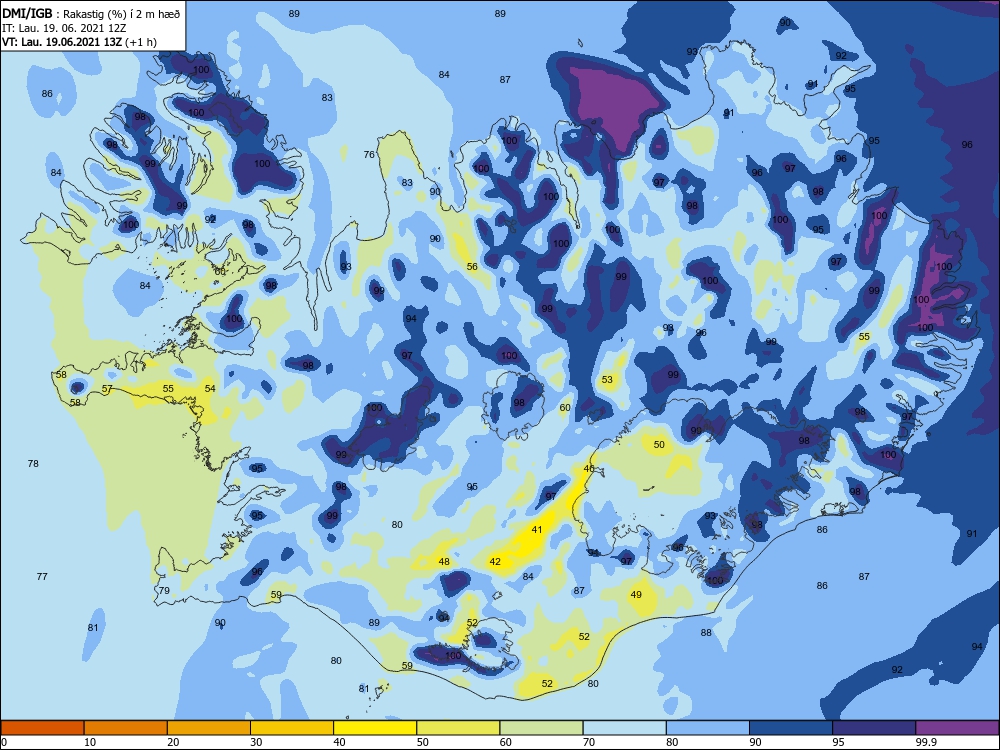Select the map value "48"
Viewport: 1000px width, 750px height.
444,562
